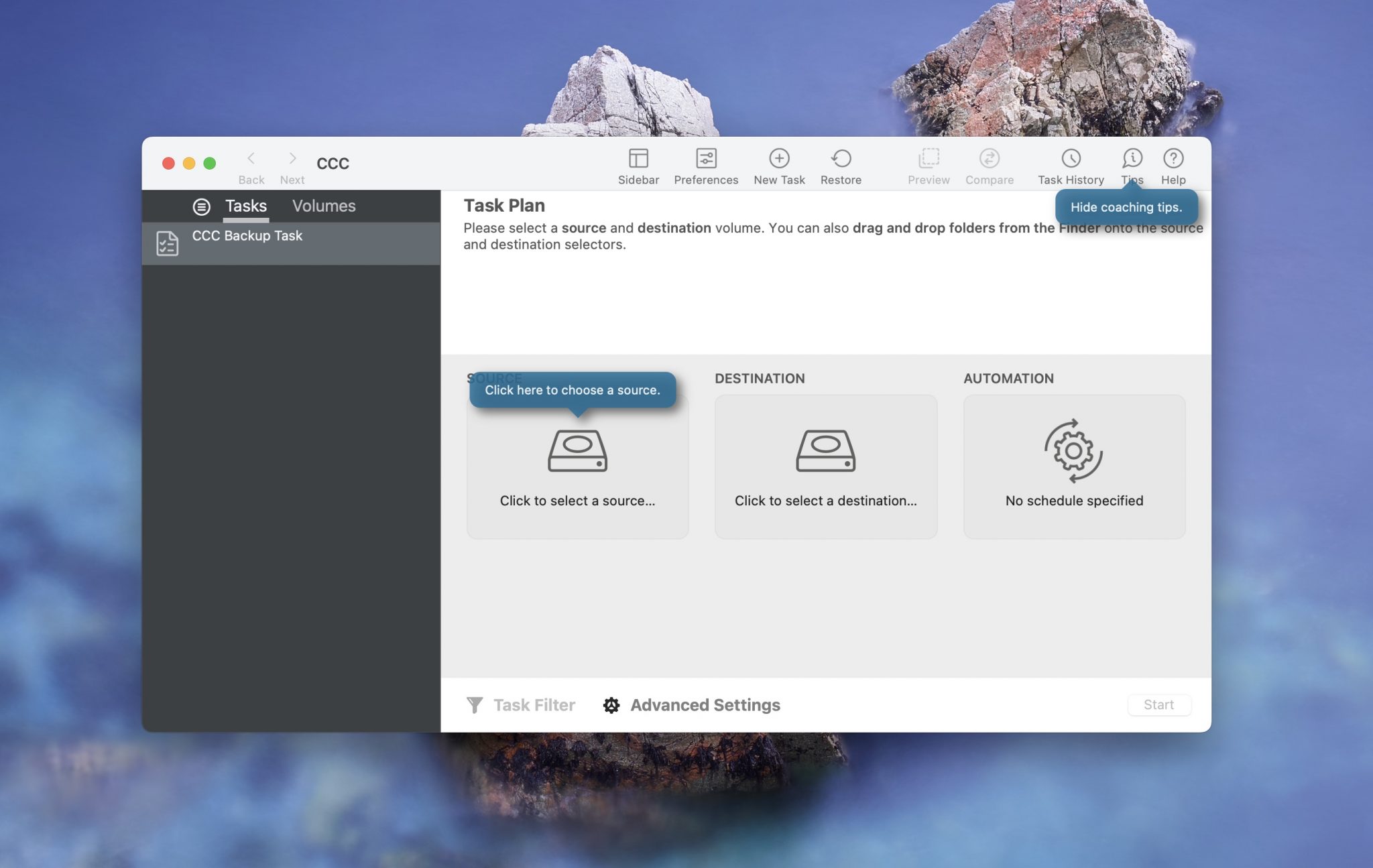Open Help question mark icon
The width and height of the screenshot is (1373, 868).
click(x=1173, y=158)
